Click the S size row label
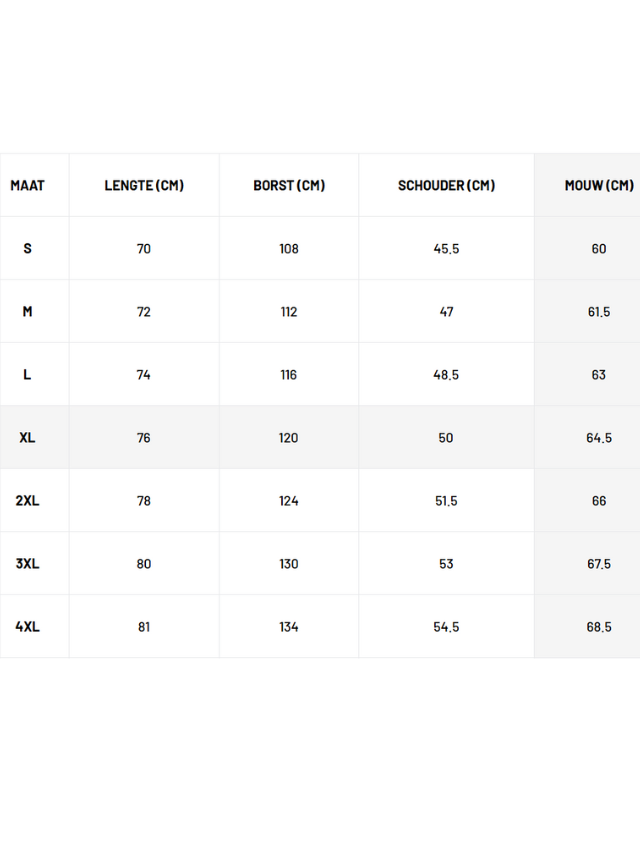Screen dimensions: 640x853 (27, 248)
